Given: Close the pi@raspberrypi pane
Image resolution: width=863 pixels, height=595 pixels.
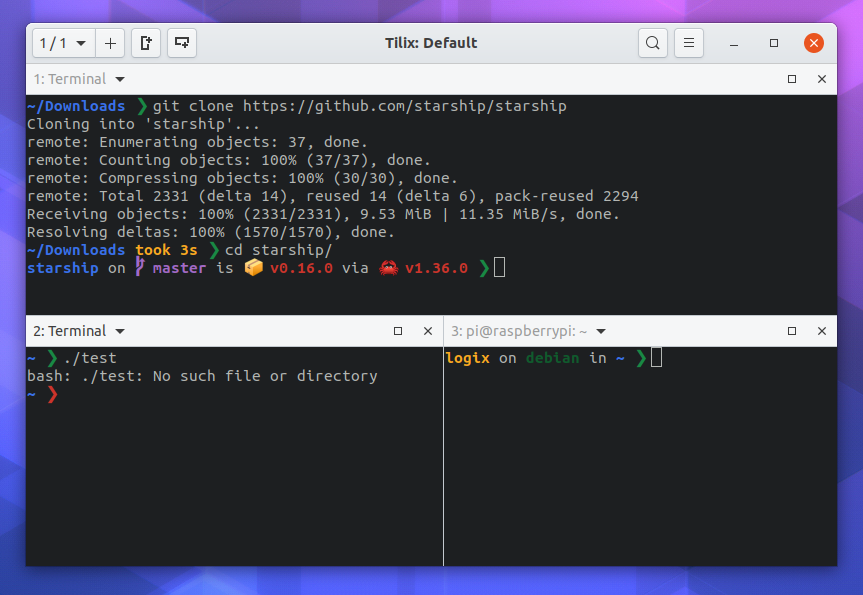Looking at the screenshot, I should point(822,330).
